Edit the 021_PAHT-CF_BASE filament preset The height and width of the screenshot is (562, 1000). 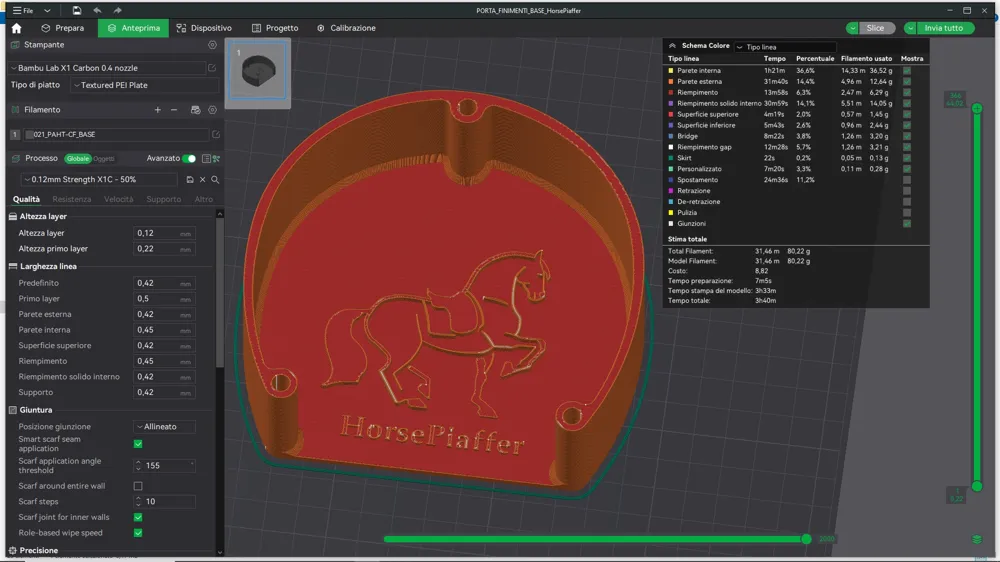tap(216, 135)
